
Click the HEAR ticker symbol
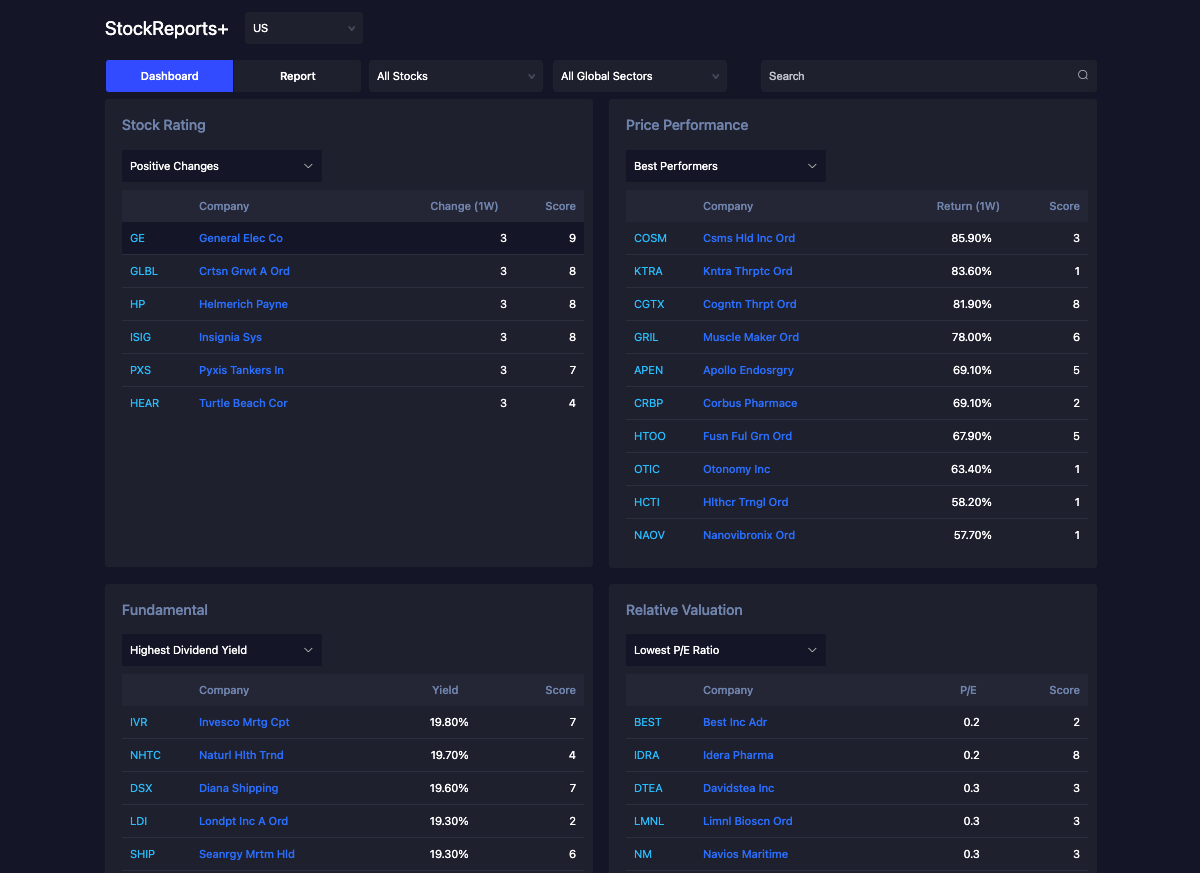(x=144, y=403)
